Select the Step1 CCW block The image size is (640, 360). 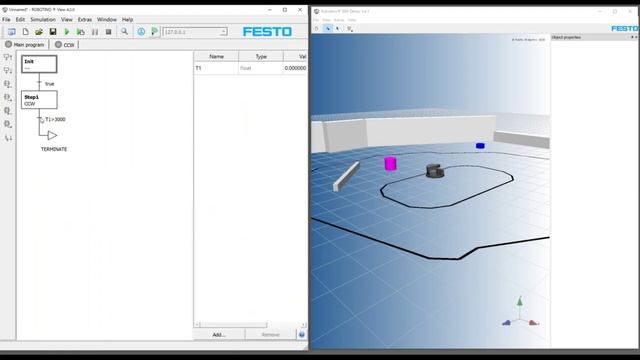click(x=39, y=100)
